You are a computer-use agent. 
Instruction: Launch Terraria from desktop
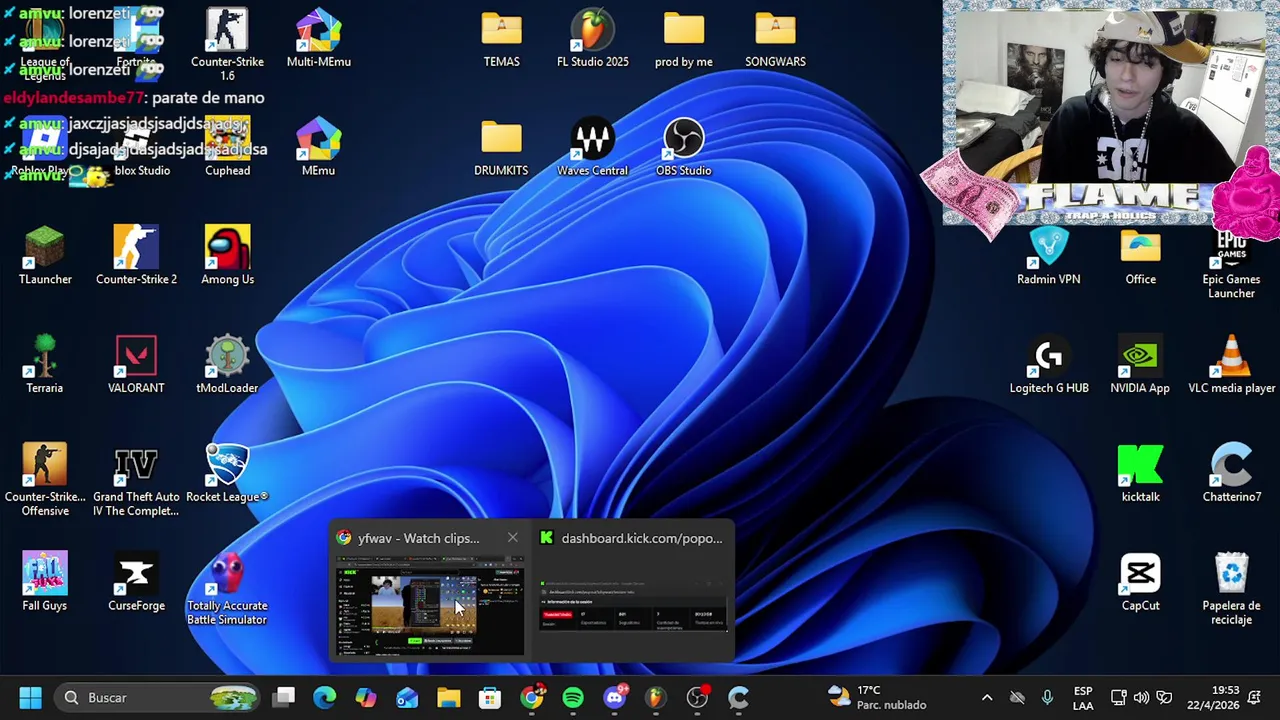45,365
